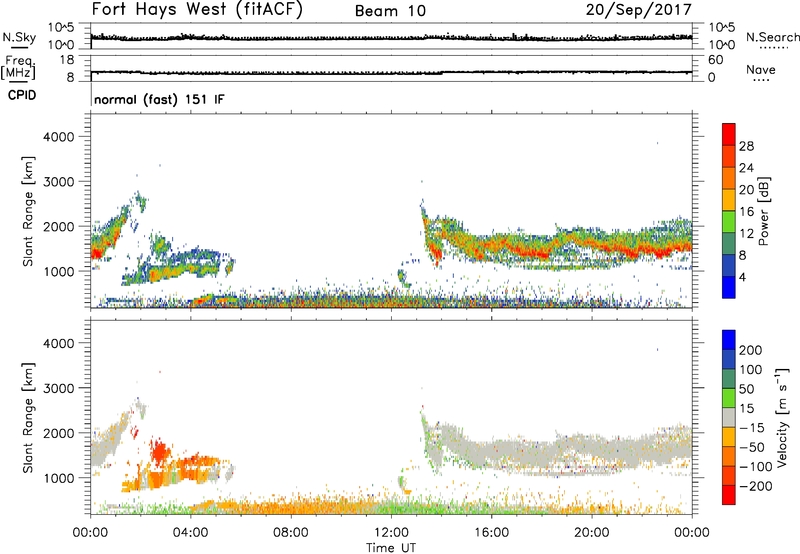
Task: Click the "28" value on Power color bar
Action: (746, 146)
